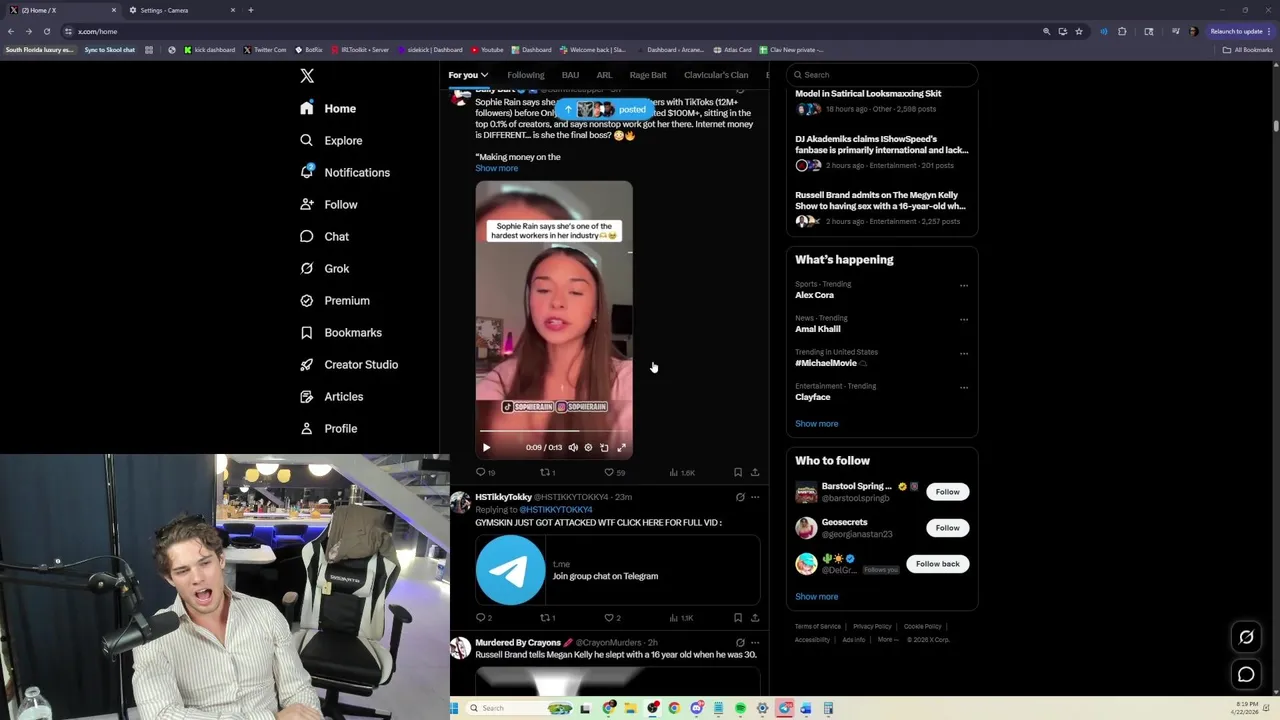The width and height of the screenshot is (1280, 720).
Task: Click the X logo in the sidebar
Action: [x=307, y=76]
